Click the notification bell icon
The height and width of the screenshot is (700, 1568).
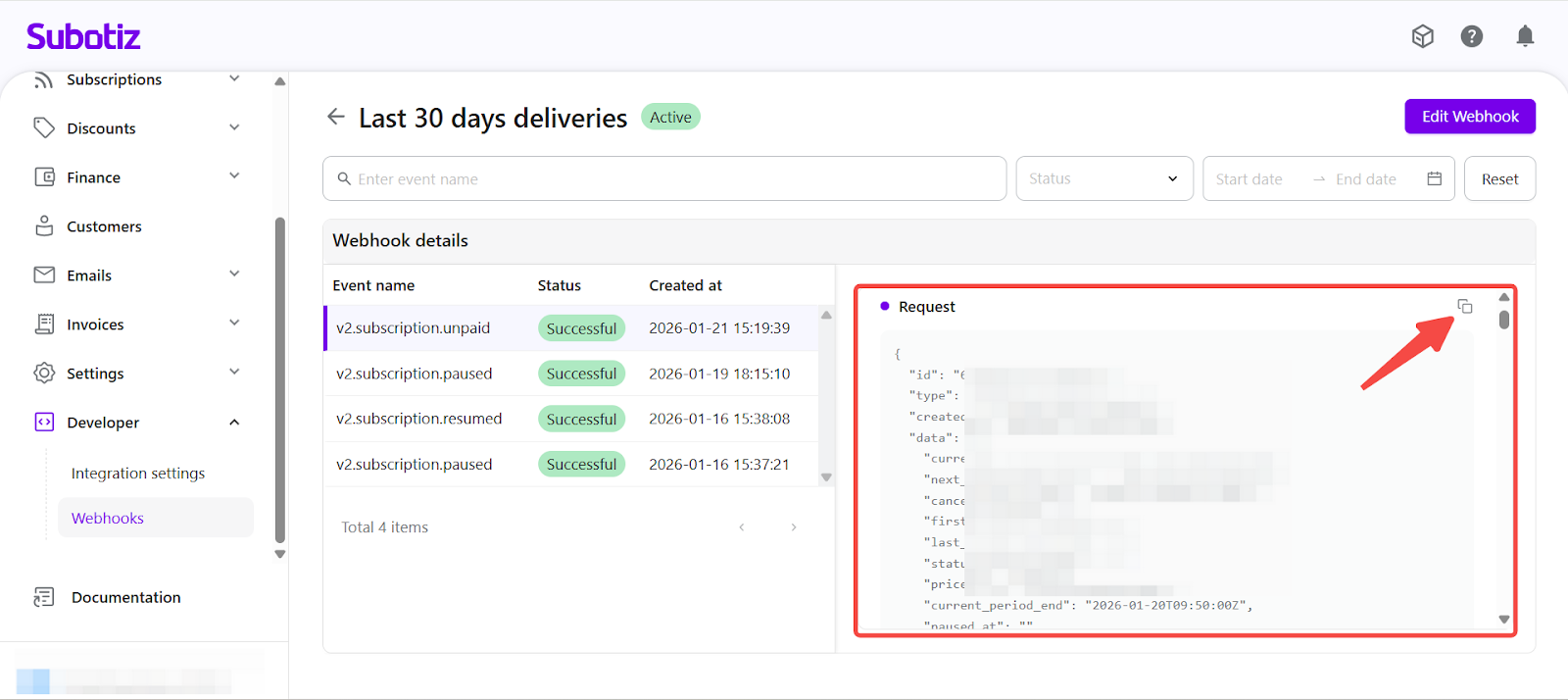pyautogui.click(x=1525, y=37)
